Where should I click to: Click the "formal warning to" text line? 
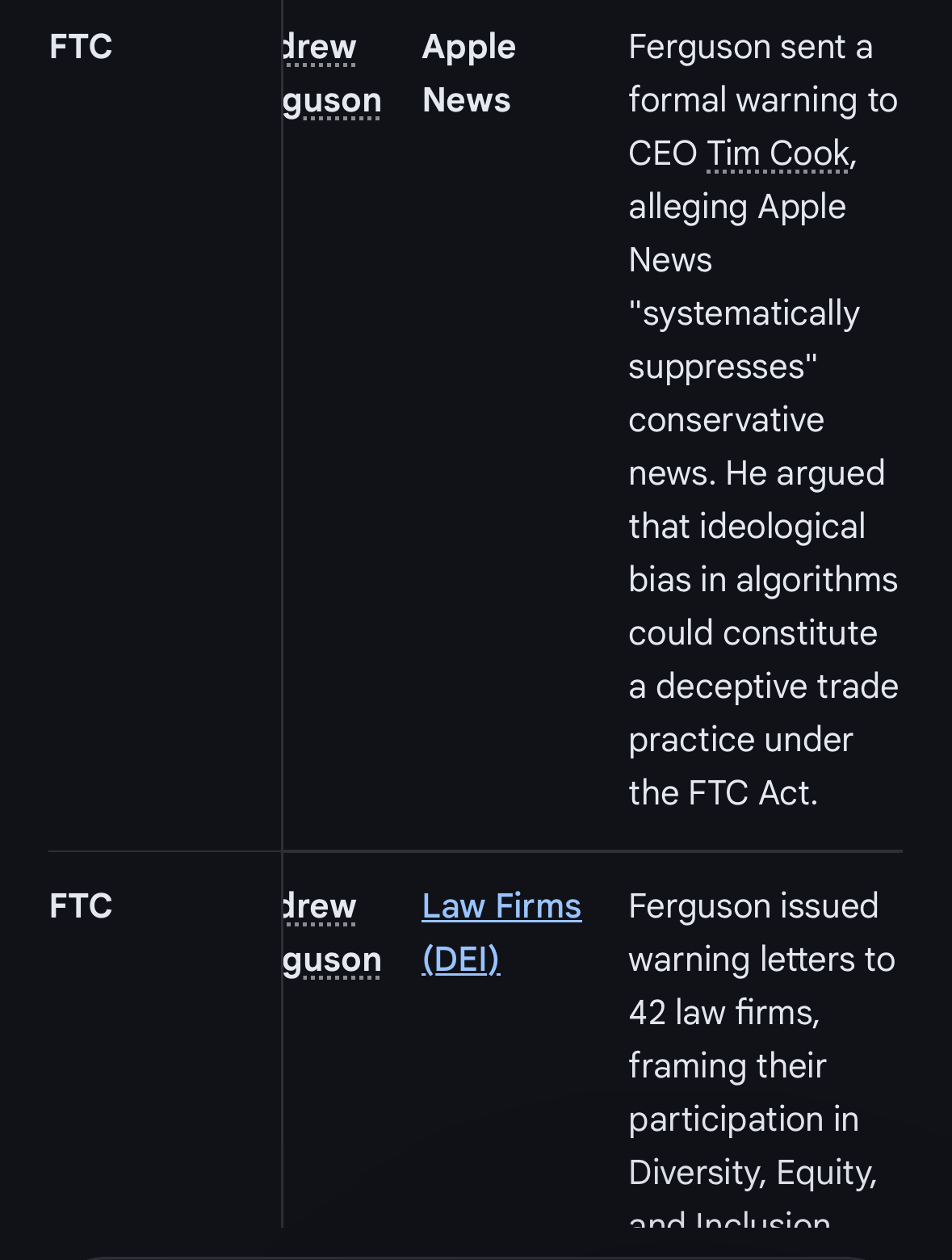pos(763,100)
